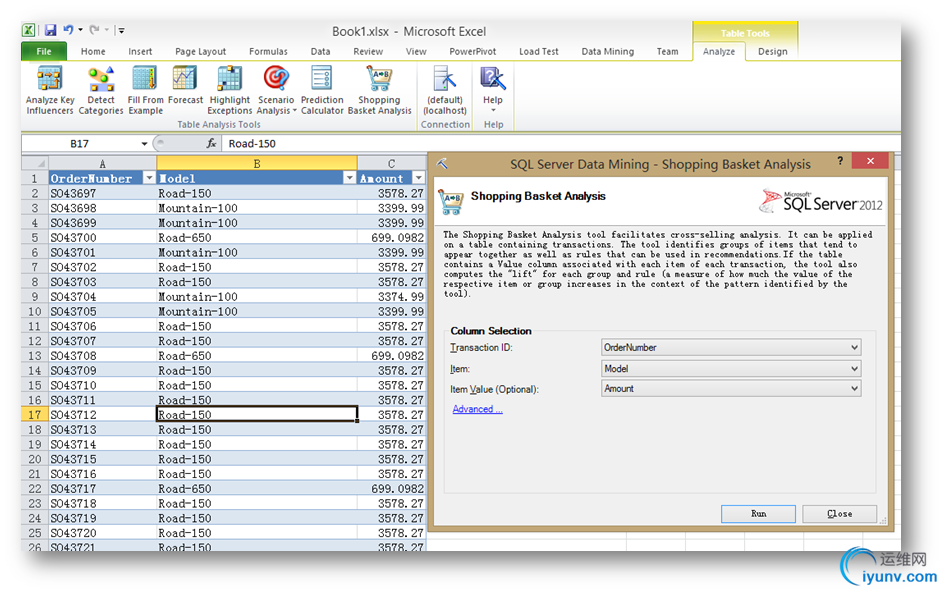The image size is (943, 593).
Task: Select column B header
Action: 257,164
